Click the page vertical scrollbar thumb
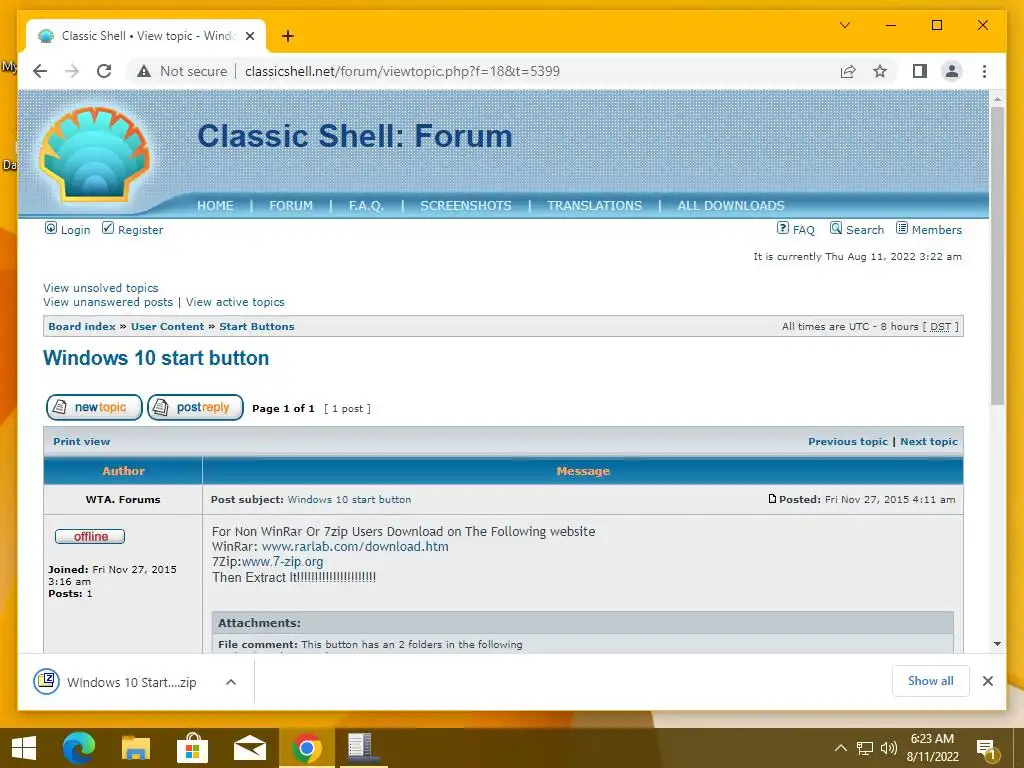1024x768 pixels. tap(997, 256)
